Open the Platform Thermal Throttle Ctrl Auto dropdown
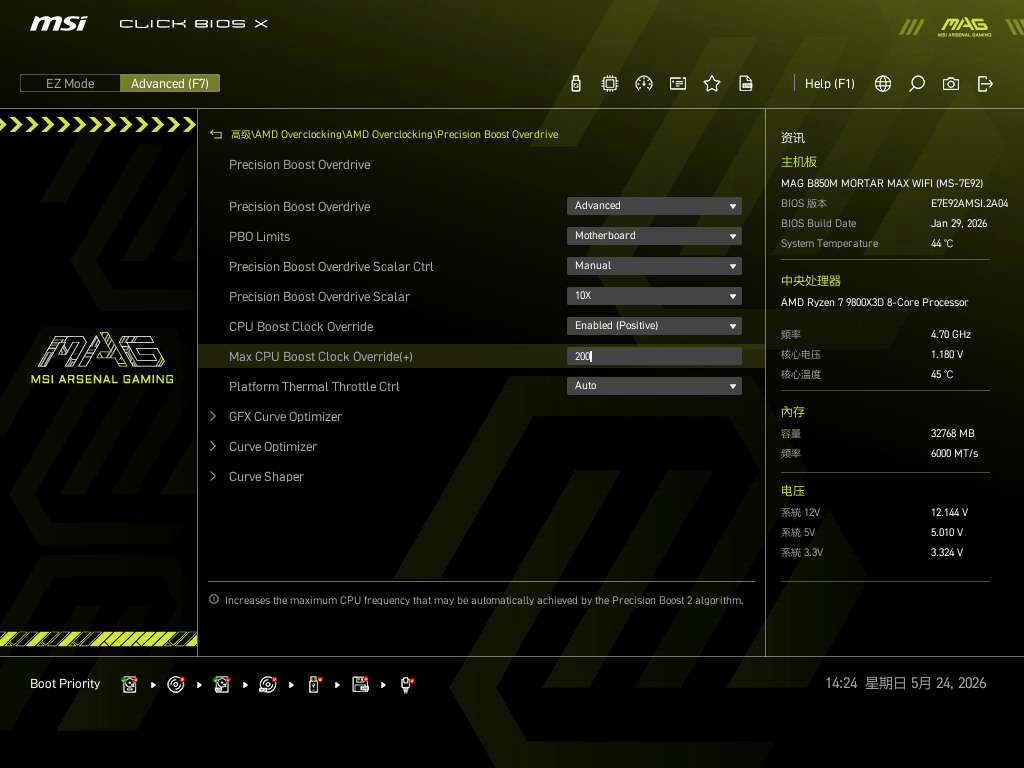Screen dimensions: 1024x768 (x=654, y=386)
